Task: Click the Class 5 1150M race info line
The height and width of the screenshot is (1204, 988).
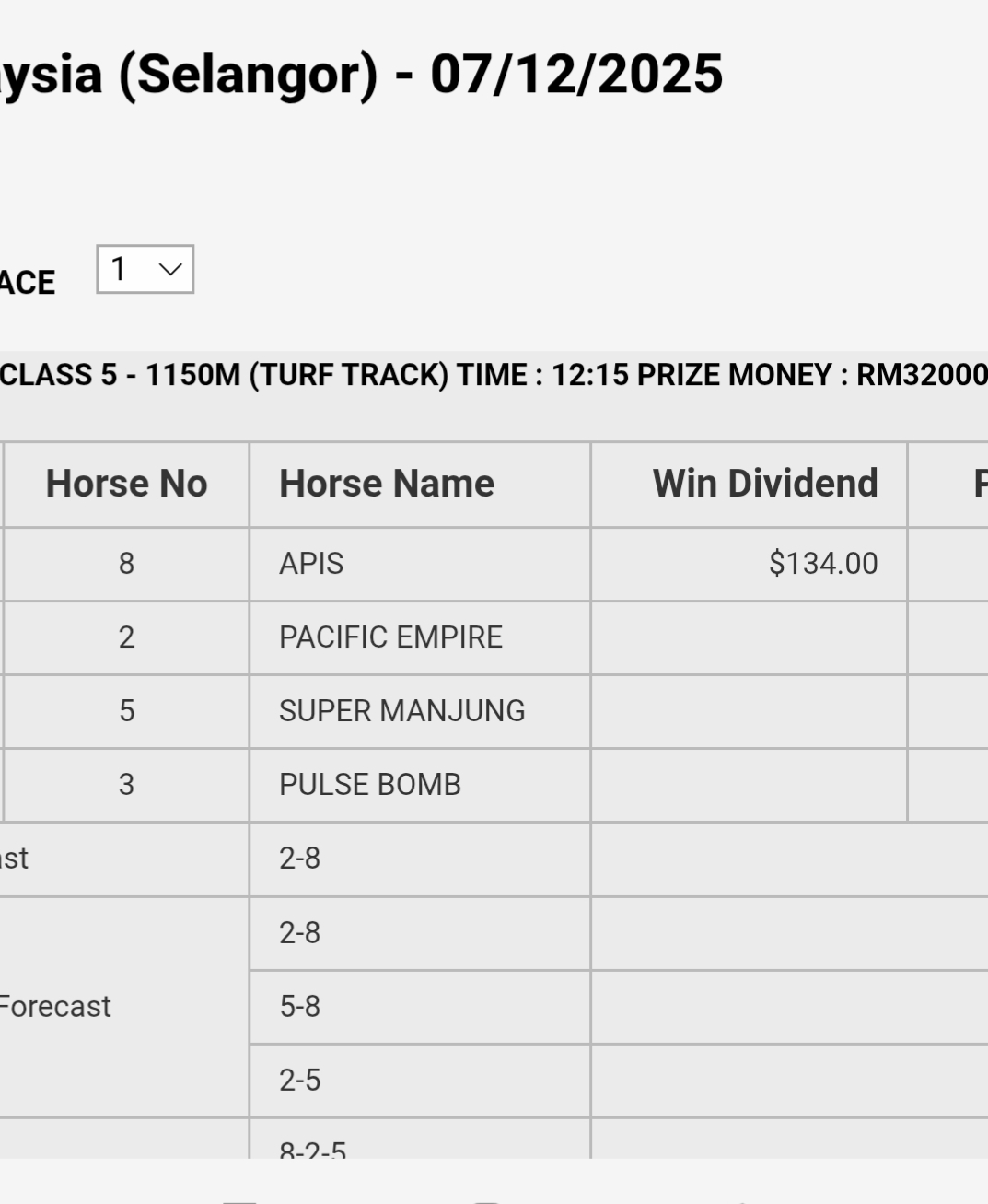Action: (494, 375)
